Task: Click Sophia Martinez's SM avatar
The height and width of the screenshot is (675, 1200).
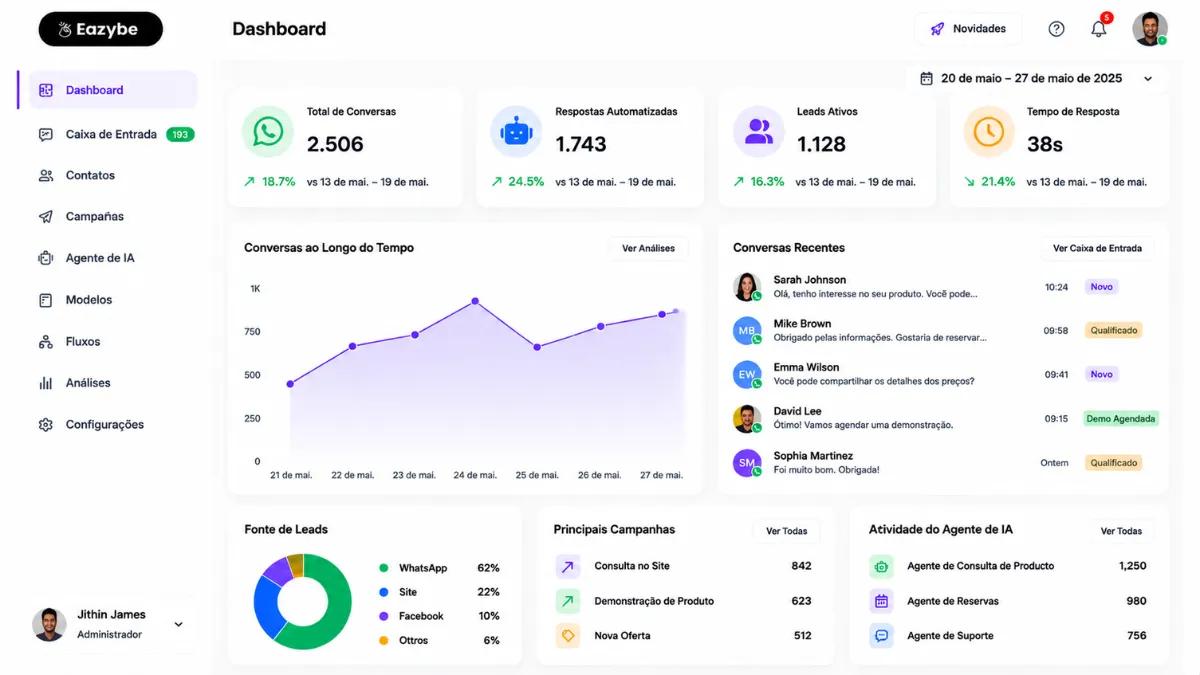Action: pos(746,462)
